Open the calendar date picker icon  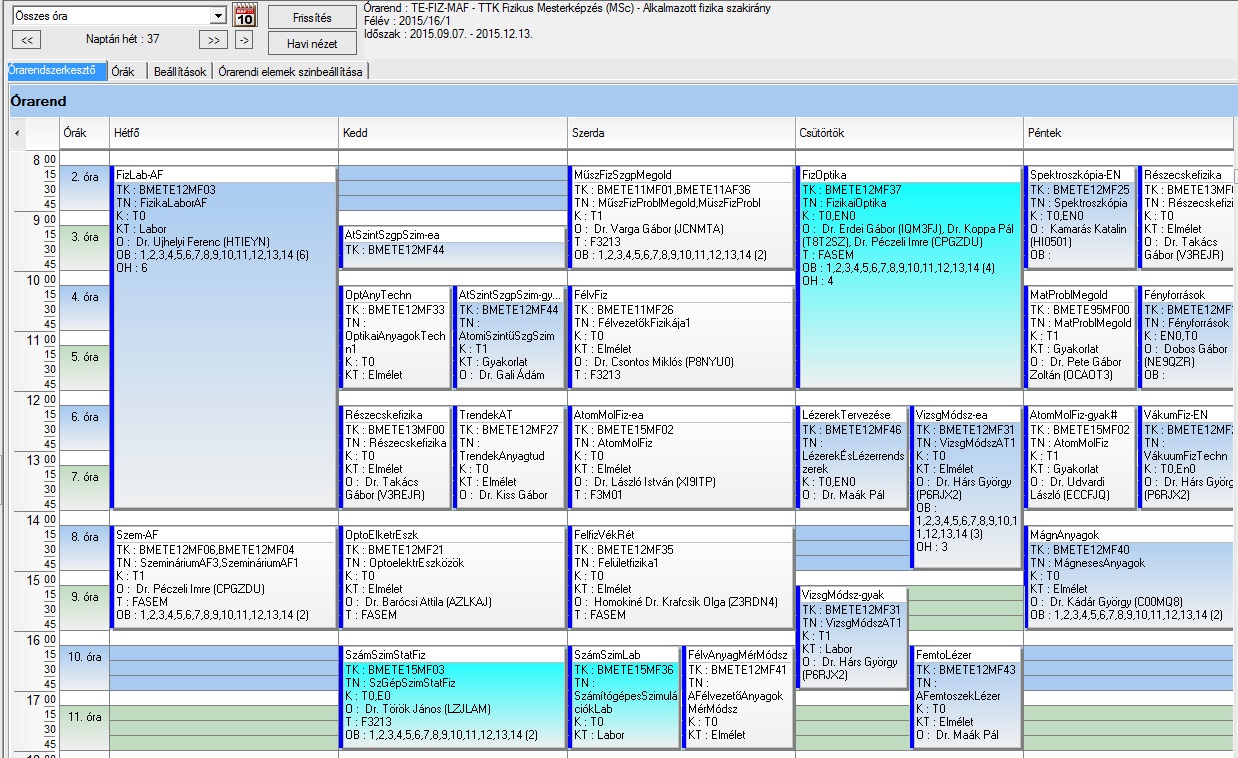(245, 16)
